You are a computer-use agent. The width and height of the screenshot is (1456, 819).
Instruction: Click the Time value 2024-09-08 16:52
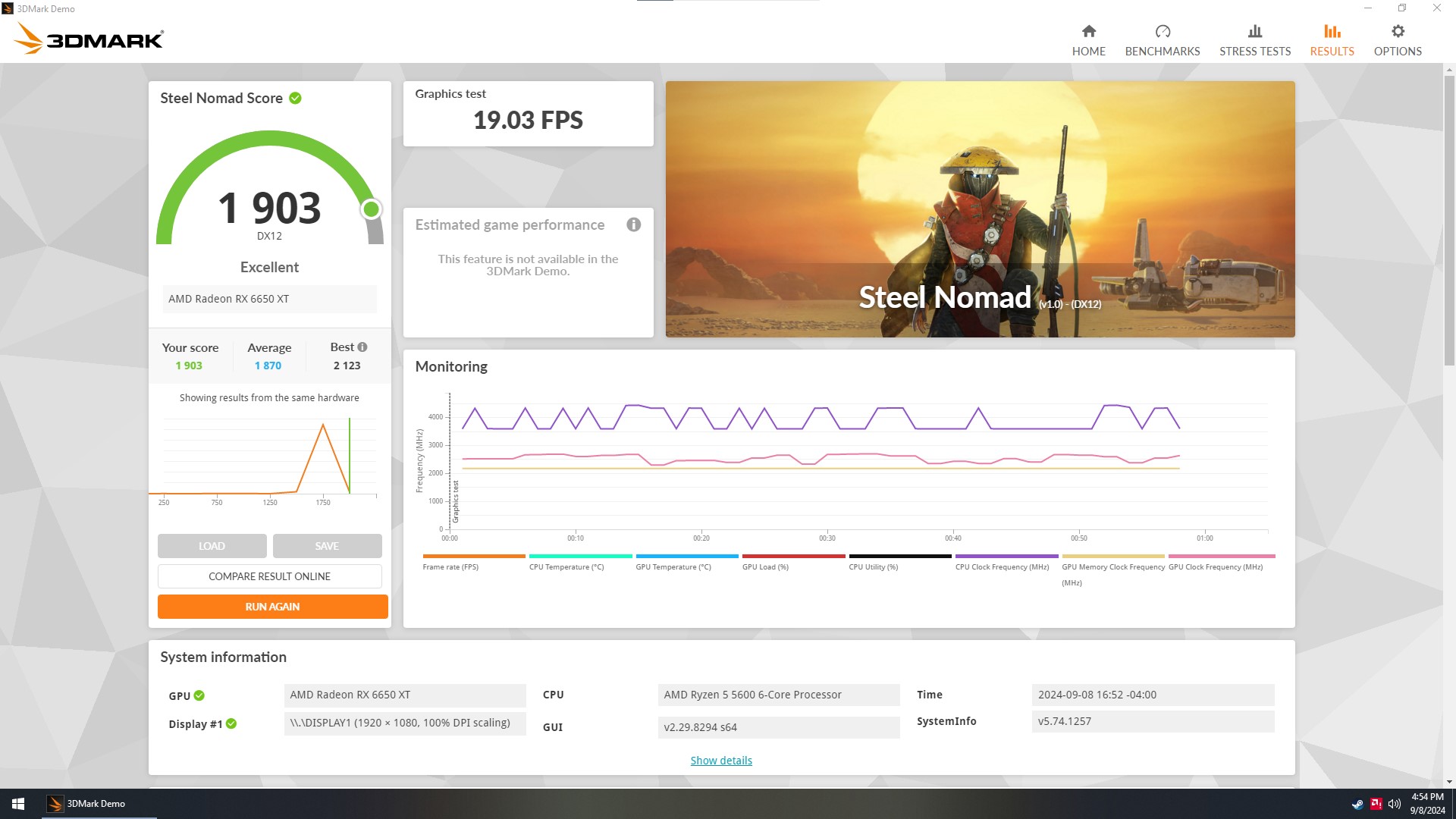coord(1153,695)
